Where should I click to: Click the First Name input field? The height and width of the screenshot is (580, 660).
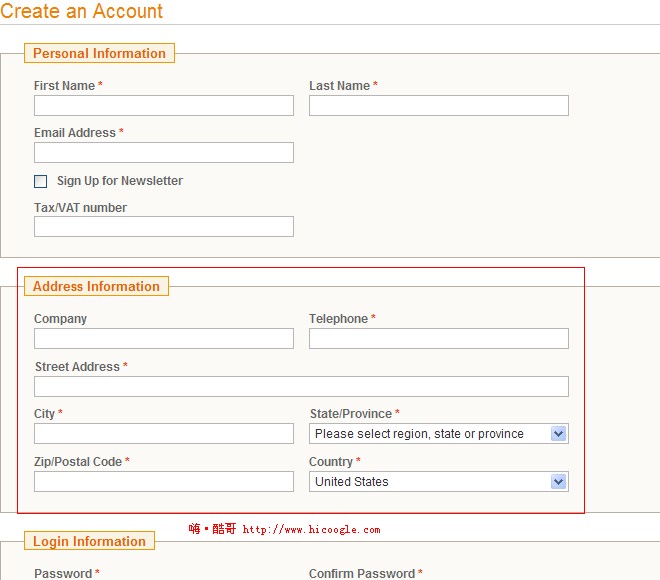coord(164,106)
